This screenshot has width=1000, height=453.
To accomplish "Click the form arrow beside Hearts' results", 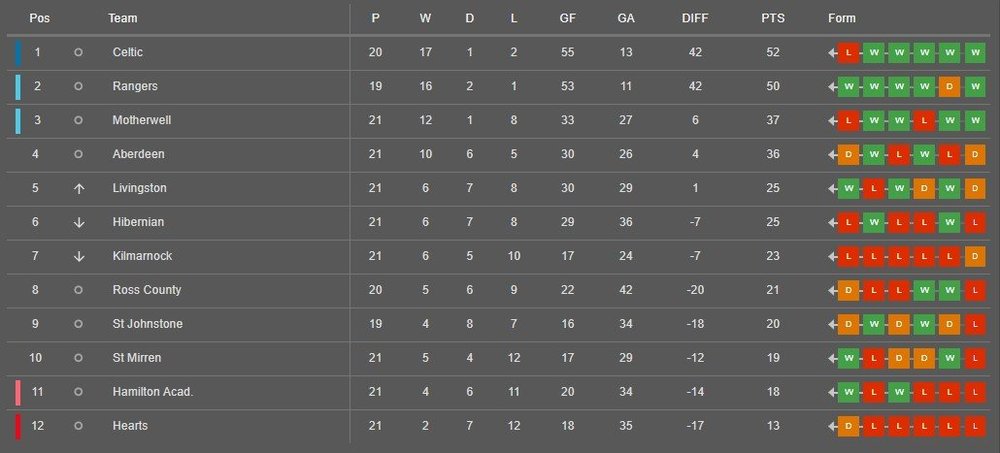I will point(832,426).
